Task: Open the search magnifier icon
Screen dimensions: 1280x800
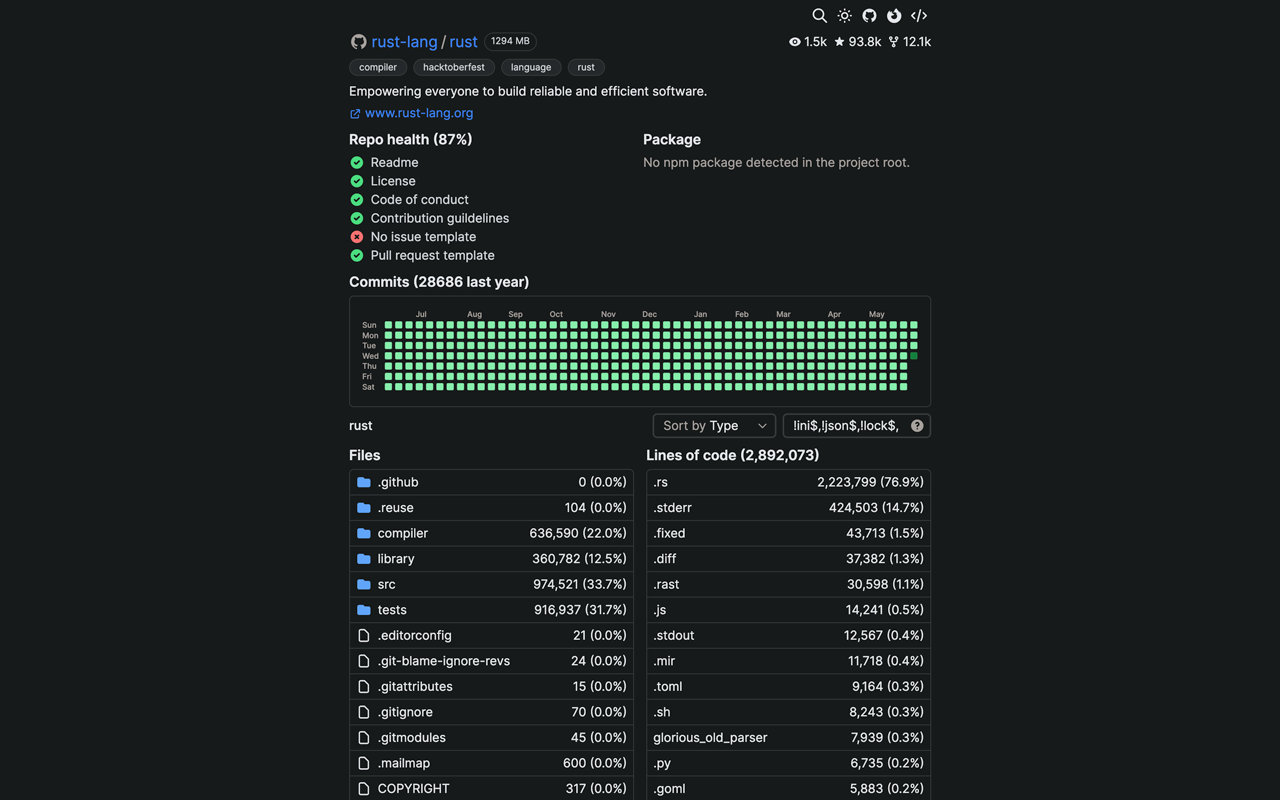Action: pos(820,16)
